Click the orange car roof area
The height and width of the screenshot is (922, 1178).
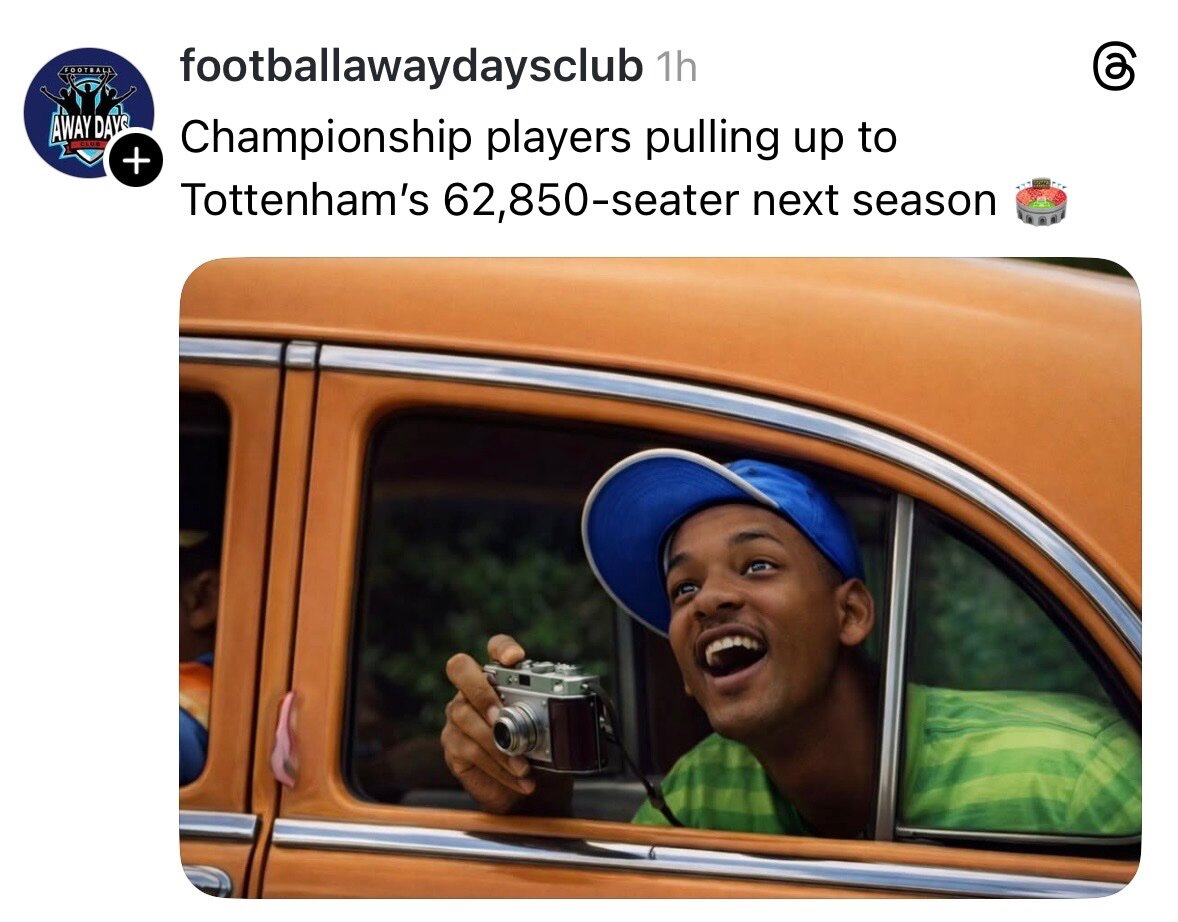click(661, 316)
